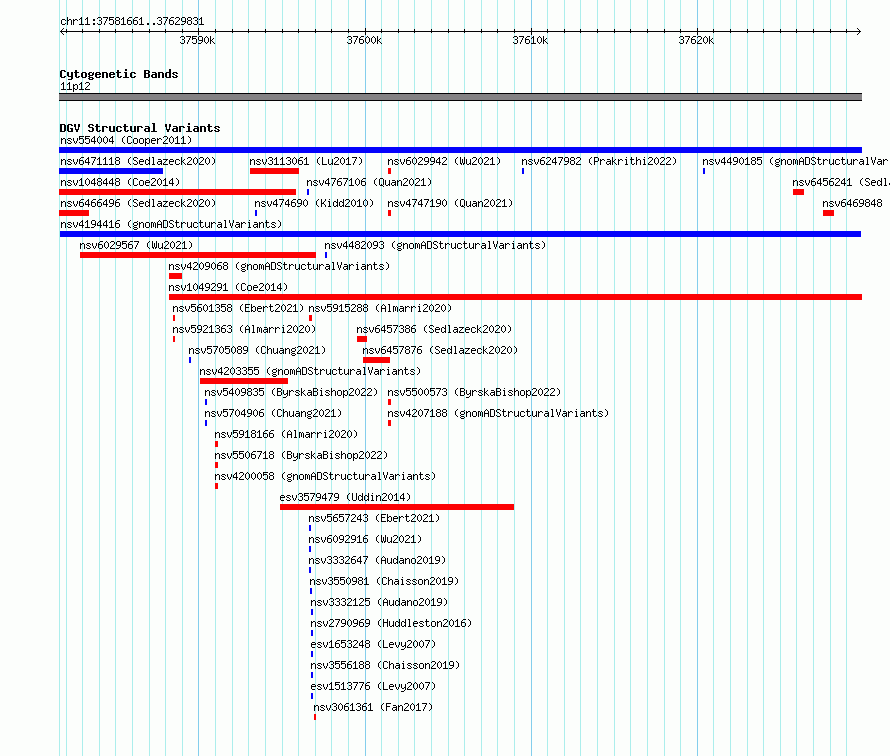890x756 pixels.
Task: Click nsv5500573 (ByrskaBishop2022) label
Action: (x=474, y=392)
